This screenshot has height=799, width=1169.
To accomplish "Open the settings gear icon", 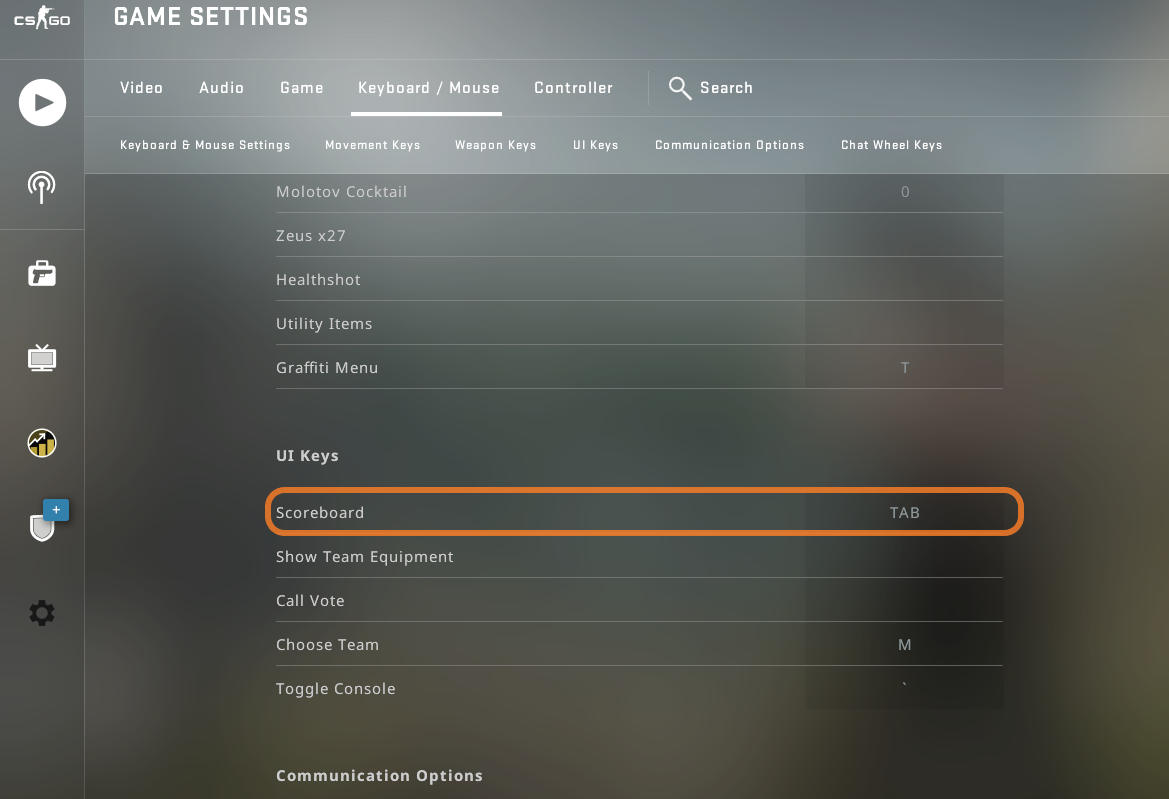I will (x=42, y=613).
